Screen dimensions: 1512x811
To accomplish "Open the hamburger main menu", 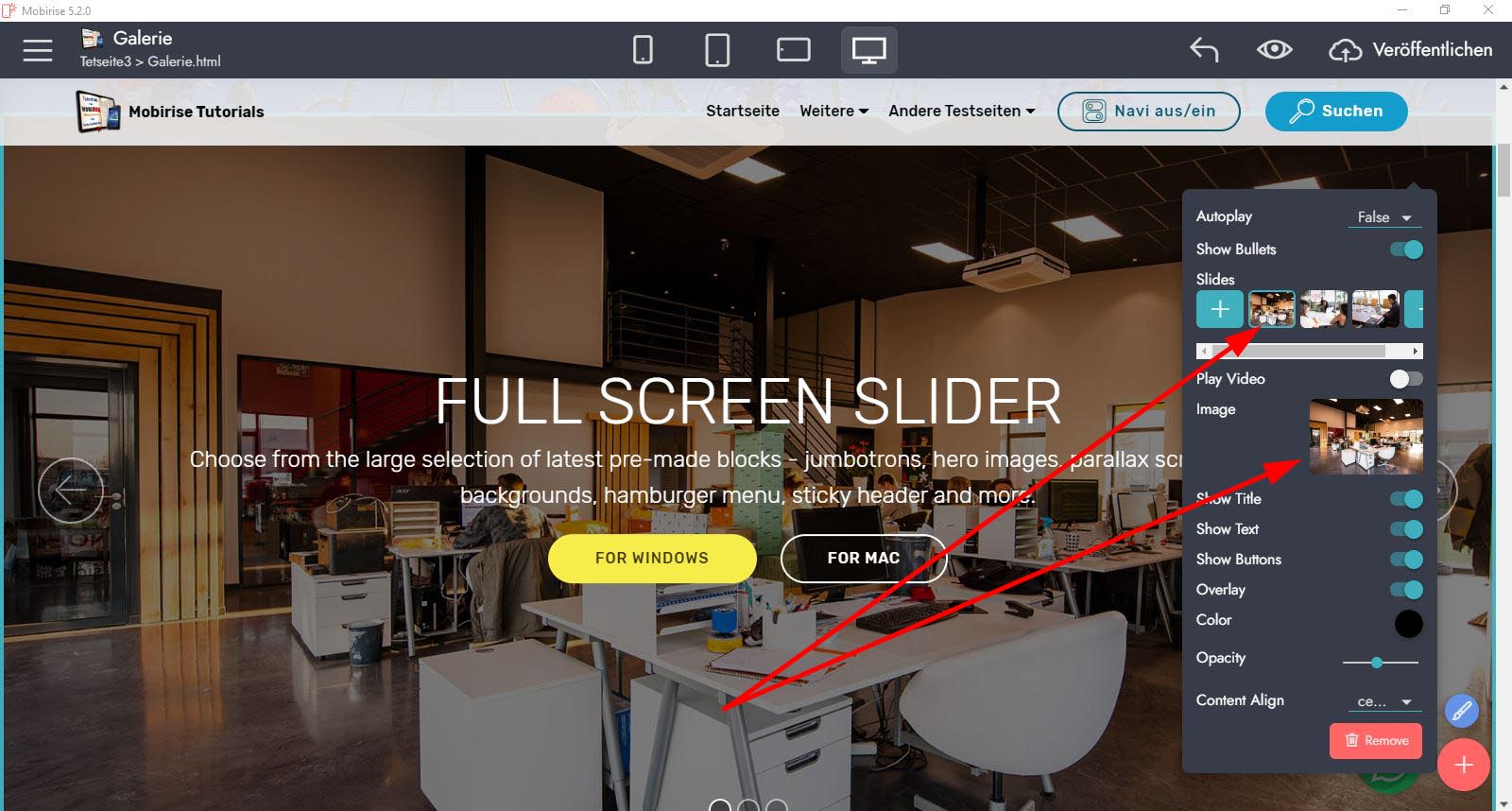I will (38, 50).
